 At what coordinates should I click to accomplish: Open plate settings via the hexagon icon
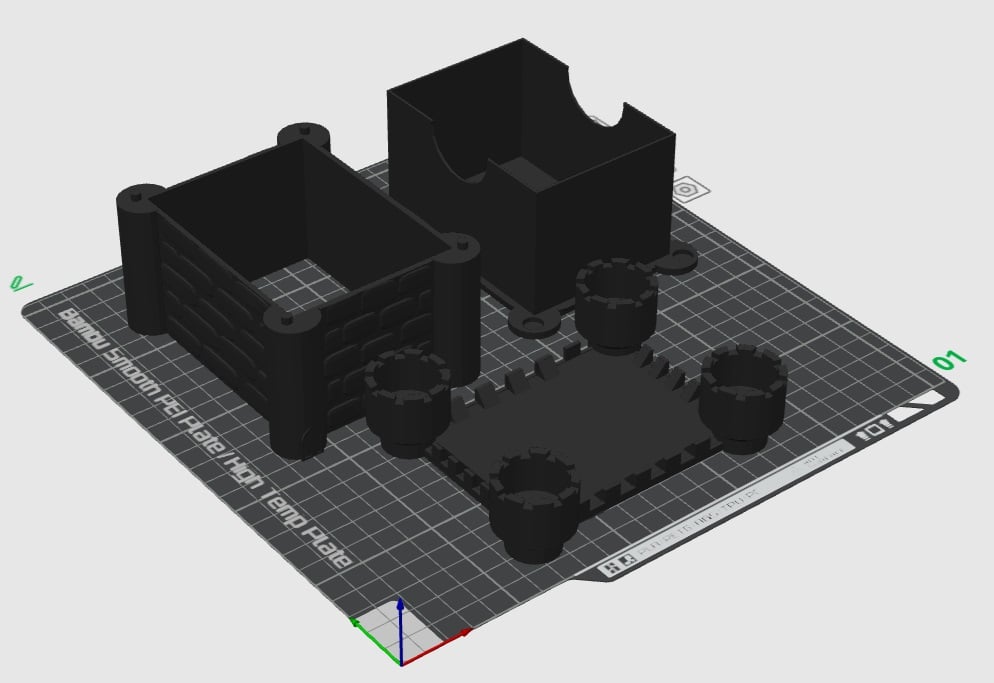click(687, 190)
